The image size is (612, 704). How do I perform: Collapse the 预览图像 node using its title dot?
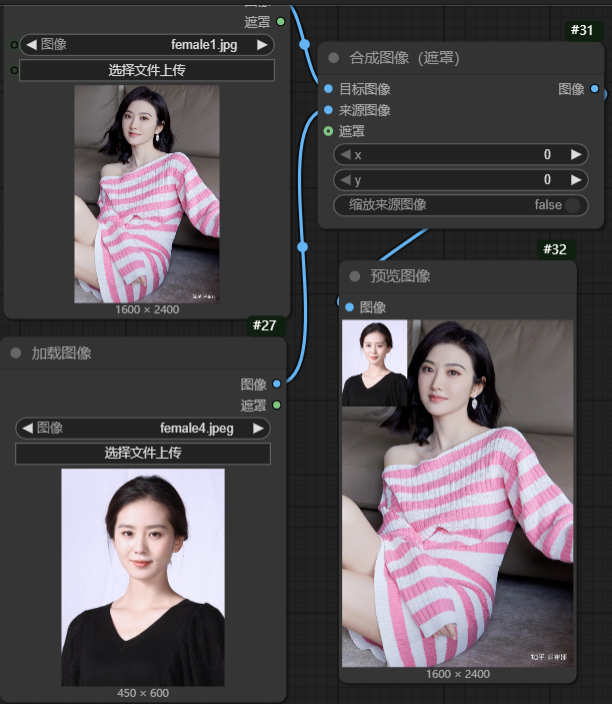click(x=354, y=276)
